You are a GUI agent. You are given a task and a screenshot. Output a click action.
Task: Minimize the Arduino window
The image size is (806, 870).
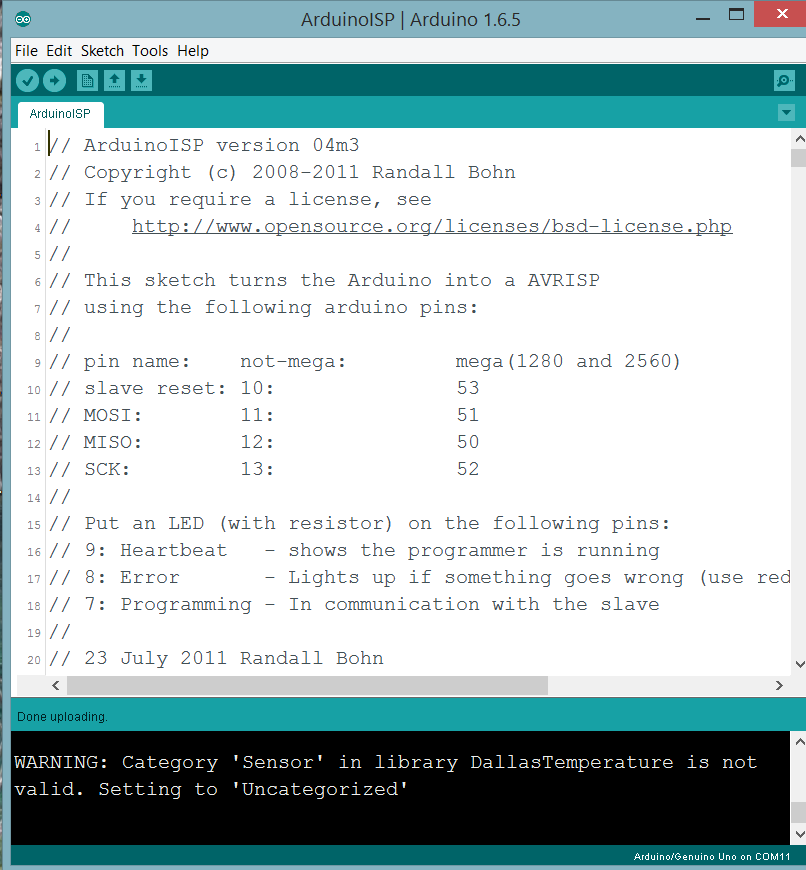703,19
